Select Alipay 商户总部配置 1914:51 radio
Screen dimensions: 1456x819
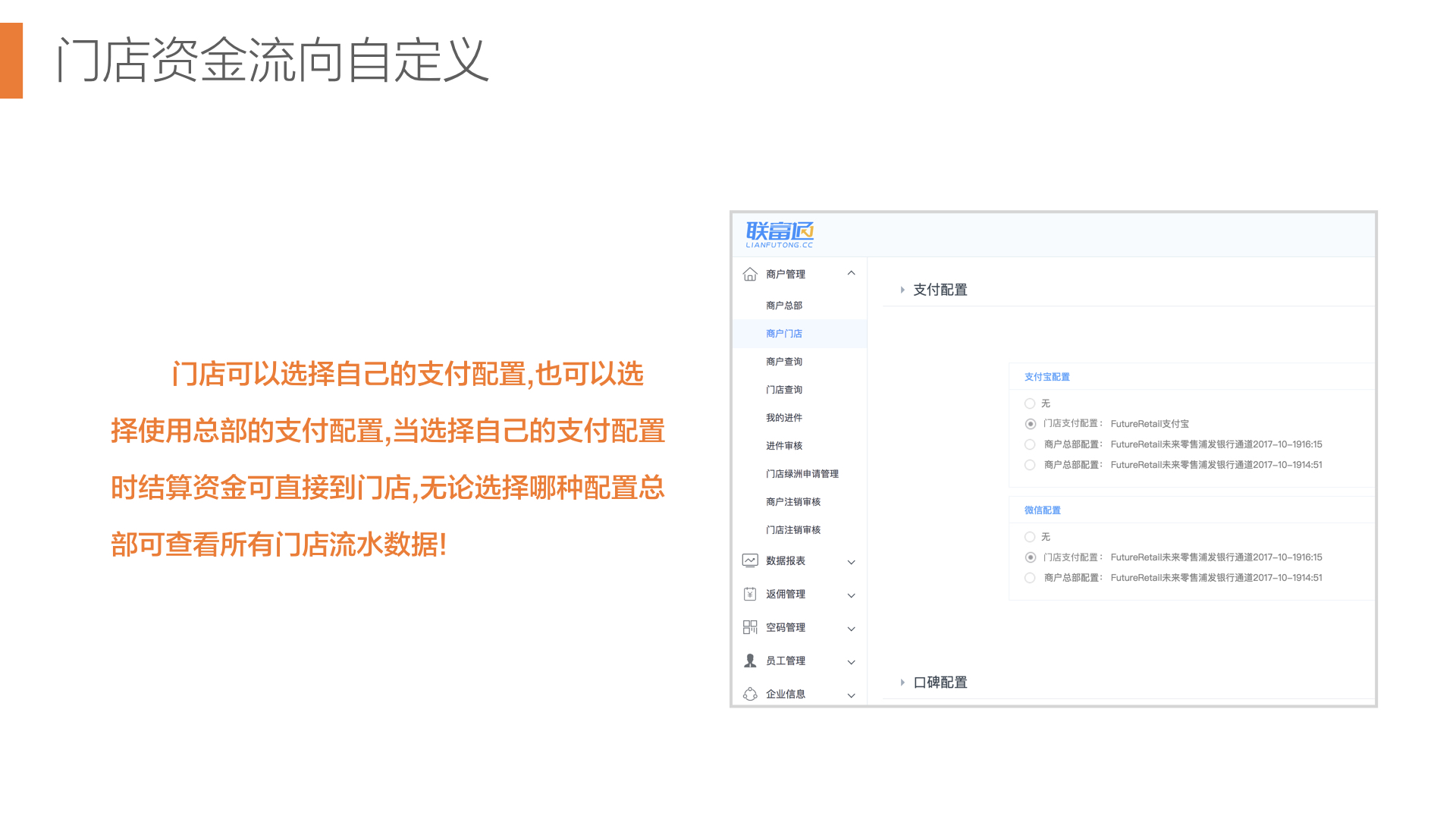click(x=1030, y=465)
